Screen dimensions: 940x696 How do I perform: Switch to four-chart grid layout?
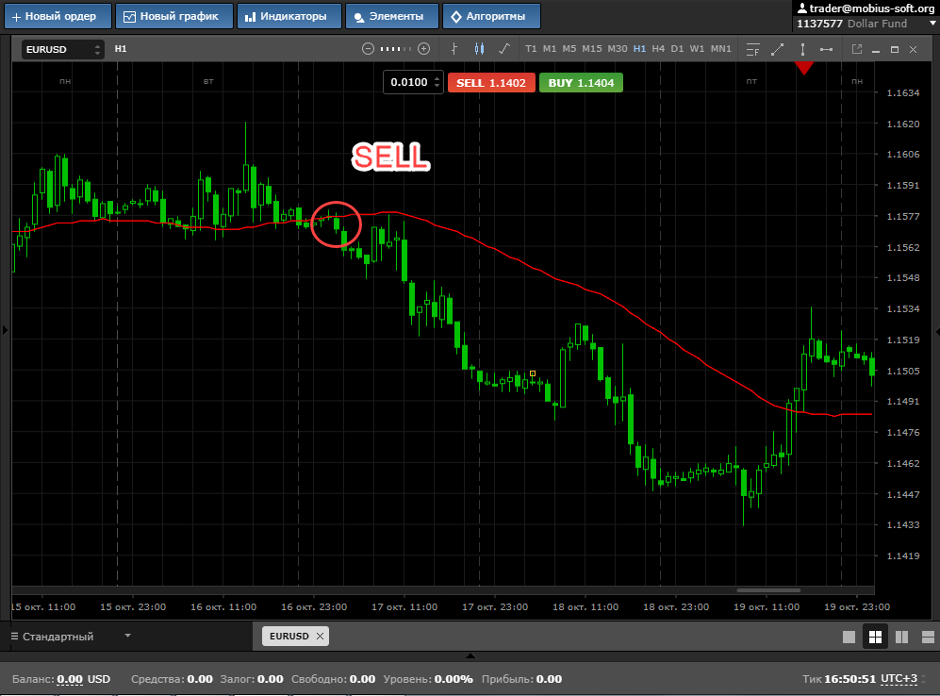tap(875, 637)
